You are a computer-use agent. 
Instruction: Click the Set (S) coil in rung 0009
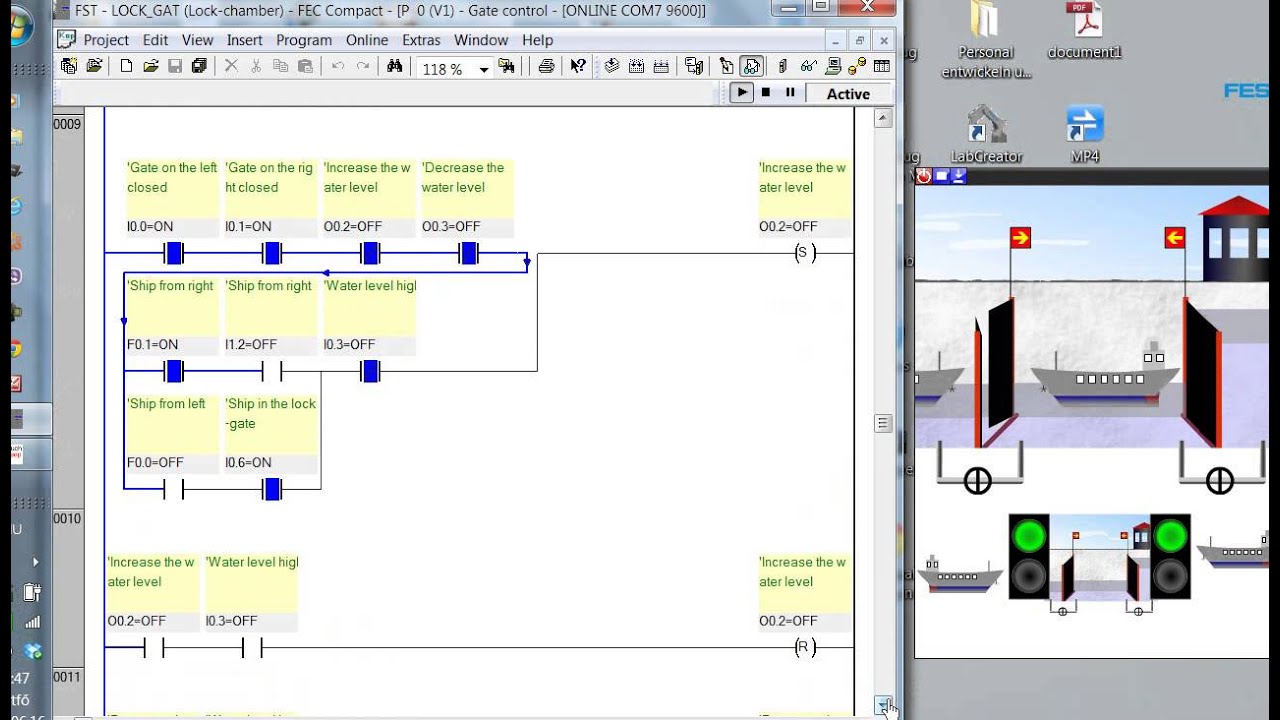click(805, 253)
